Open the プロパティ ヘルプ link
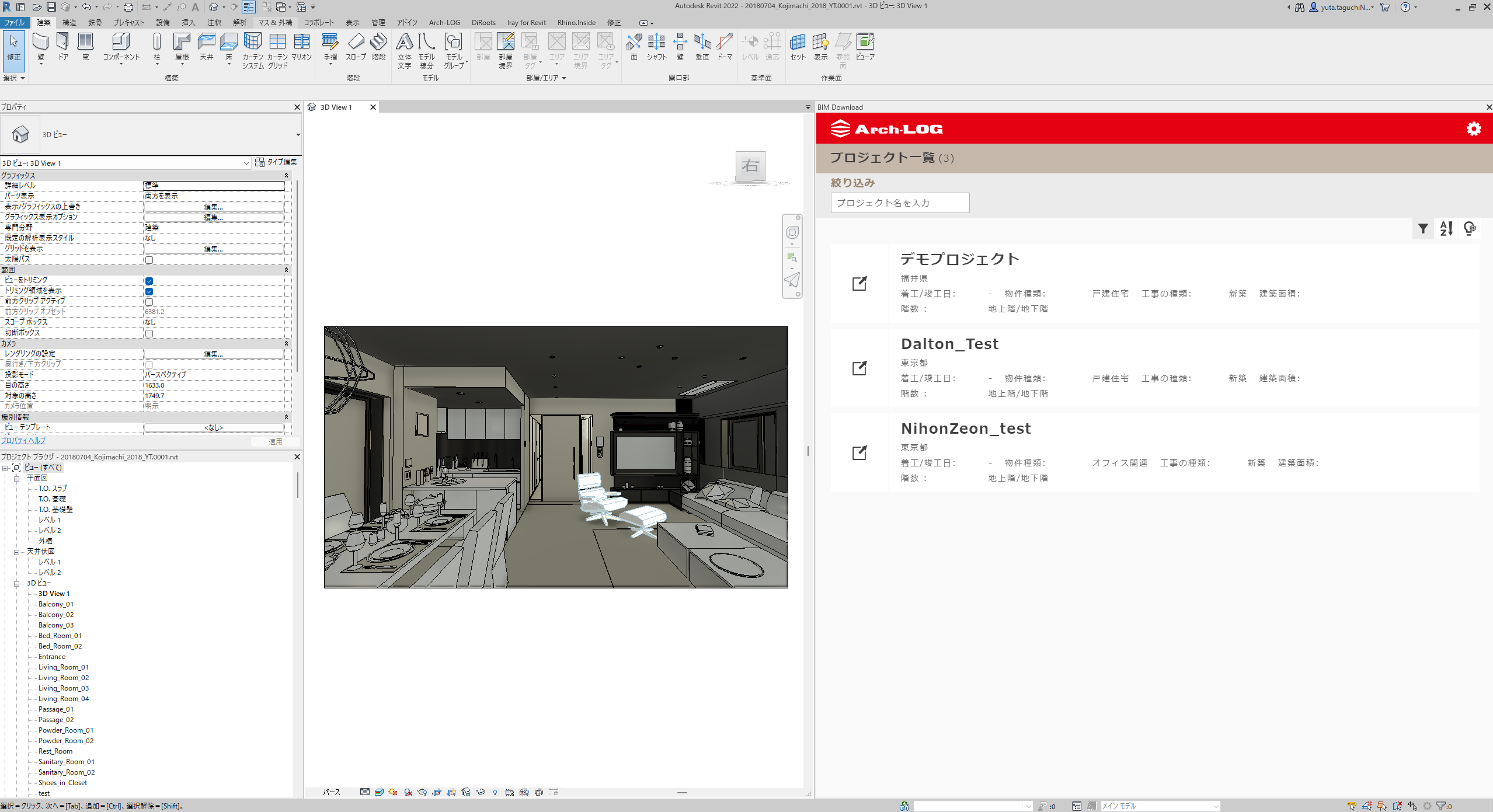Image resolution: width=1493 pixels, height=812 pixels. tap(23, 441)
